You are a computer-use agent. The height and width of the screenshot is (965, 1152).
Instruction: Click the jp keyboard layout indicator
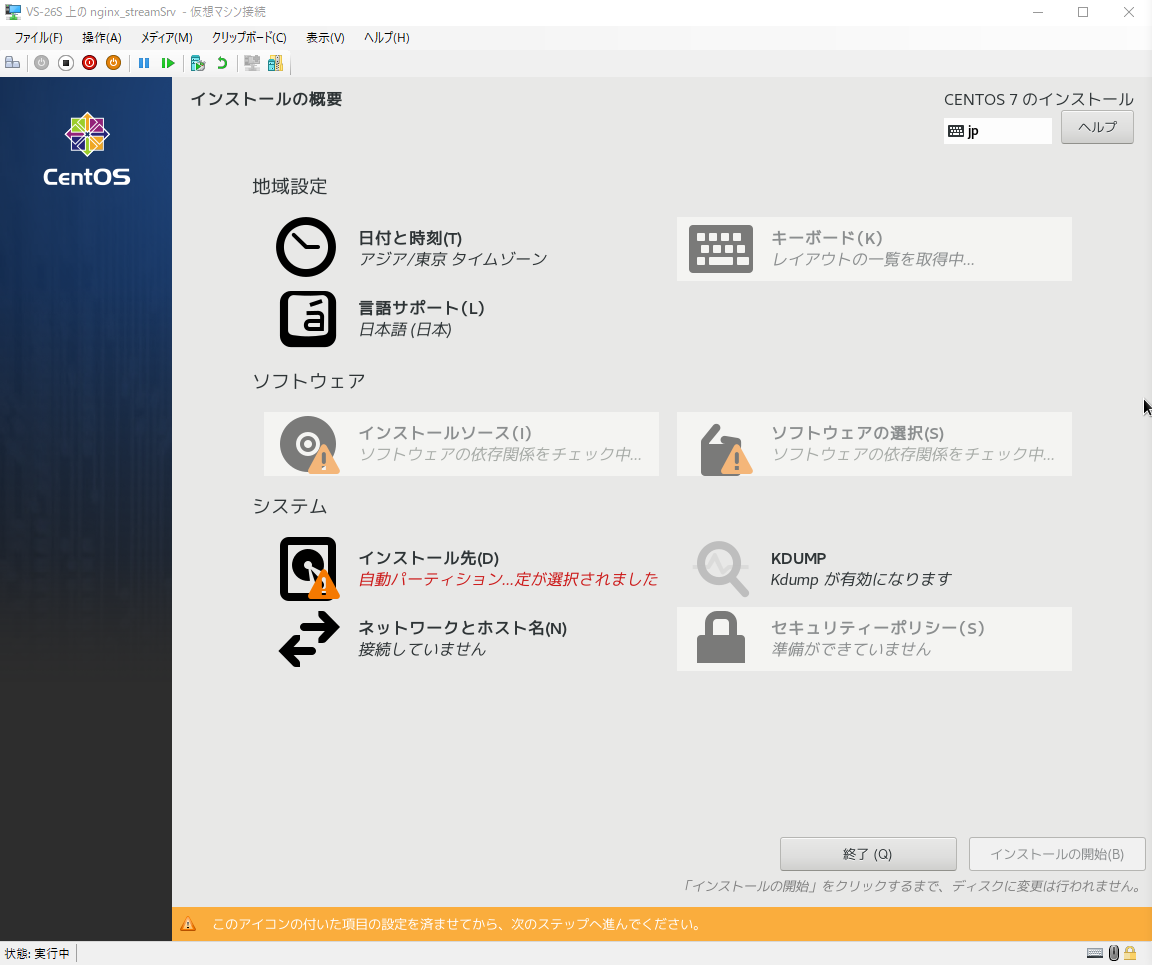tap(997, 131)
